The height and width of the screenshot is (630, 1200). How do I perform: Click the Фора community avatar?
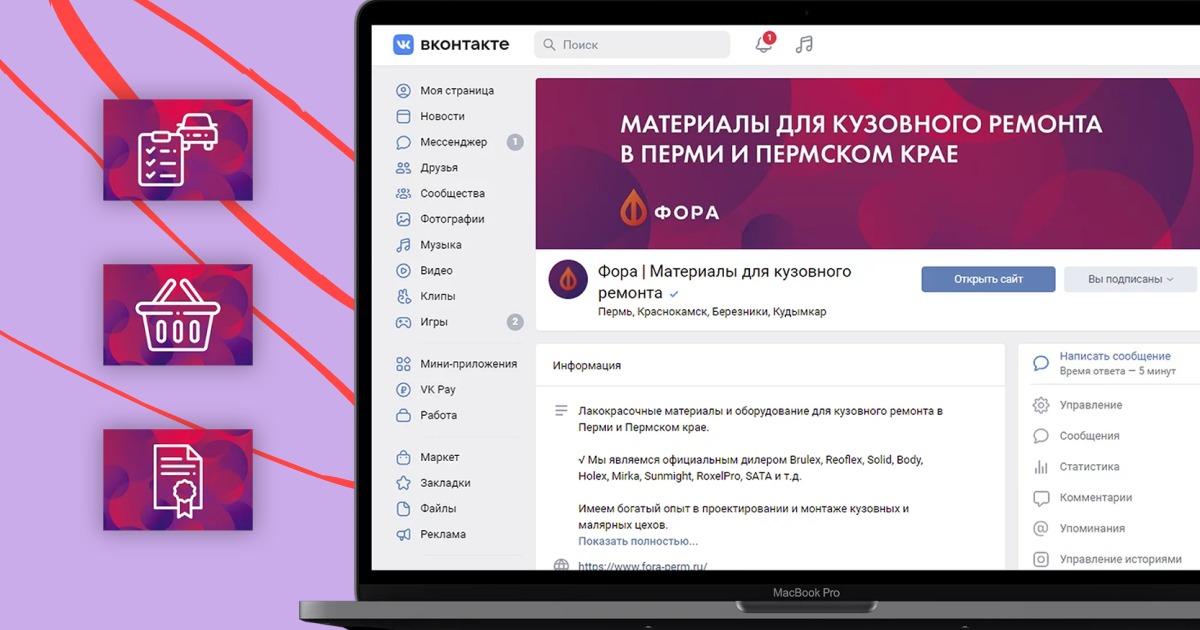tap(568, 280)
